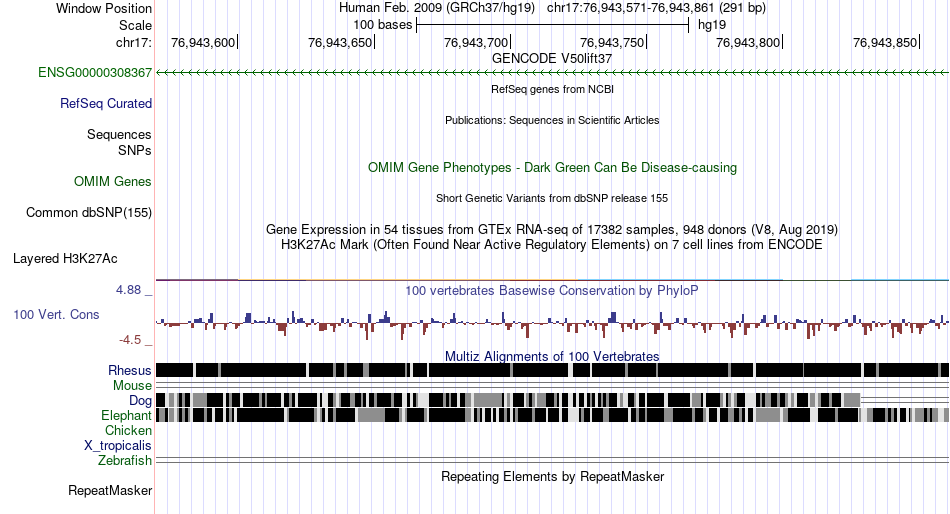Click the Window Position label
Screen dimensions: 950x514
(x=104, y=8)
